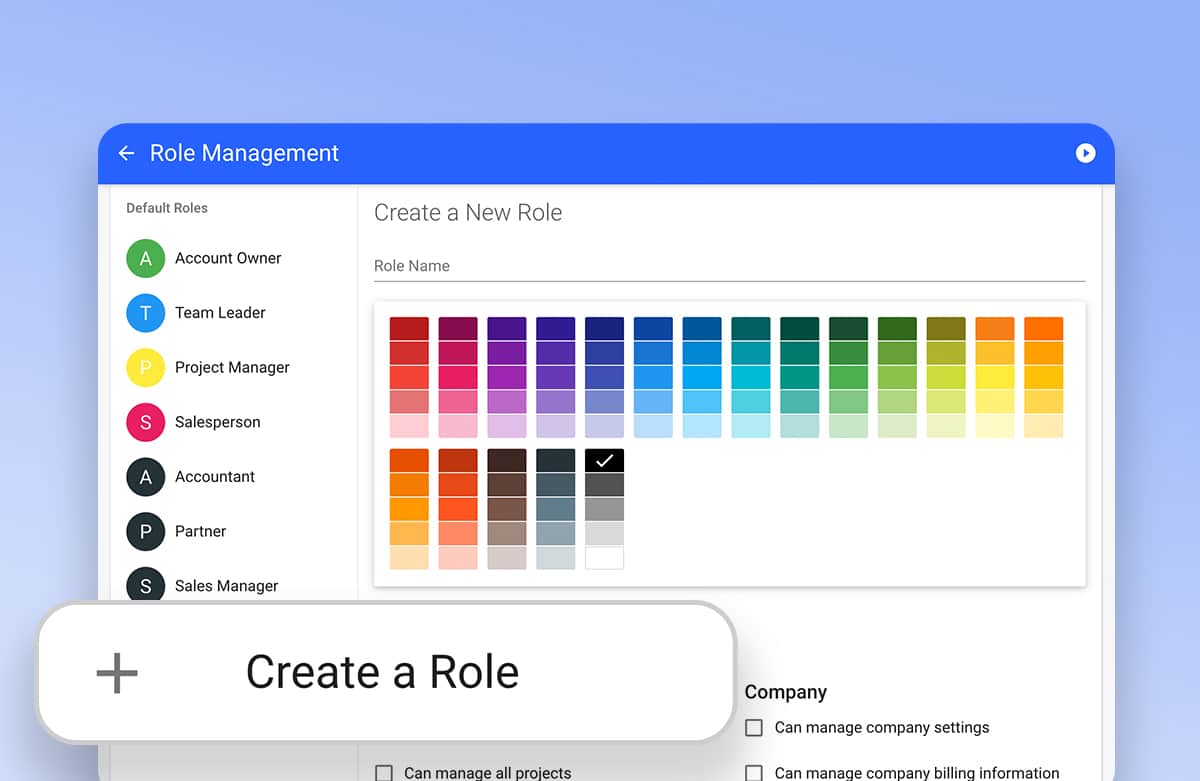This screenshot has width=1200, height=781.
Task: Click the Partner role avatar icon
Action: coord(145,531)
